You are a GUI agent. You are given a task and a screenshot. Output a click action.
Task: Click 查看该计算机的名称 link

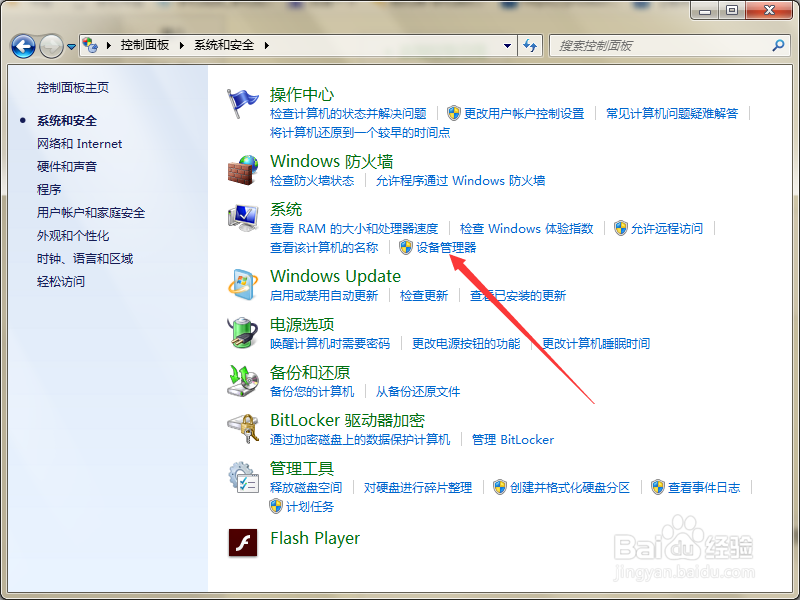(324, 247)
